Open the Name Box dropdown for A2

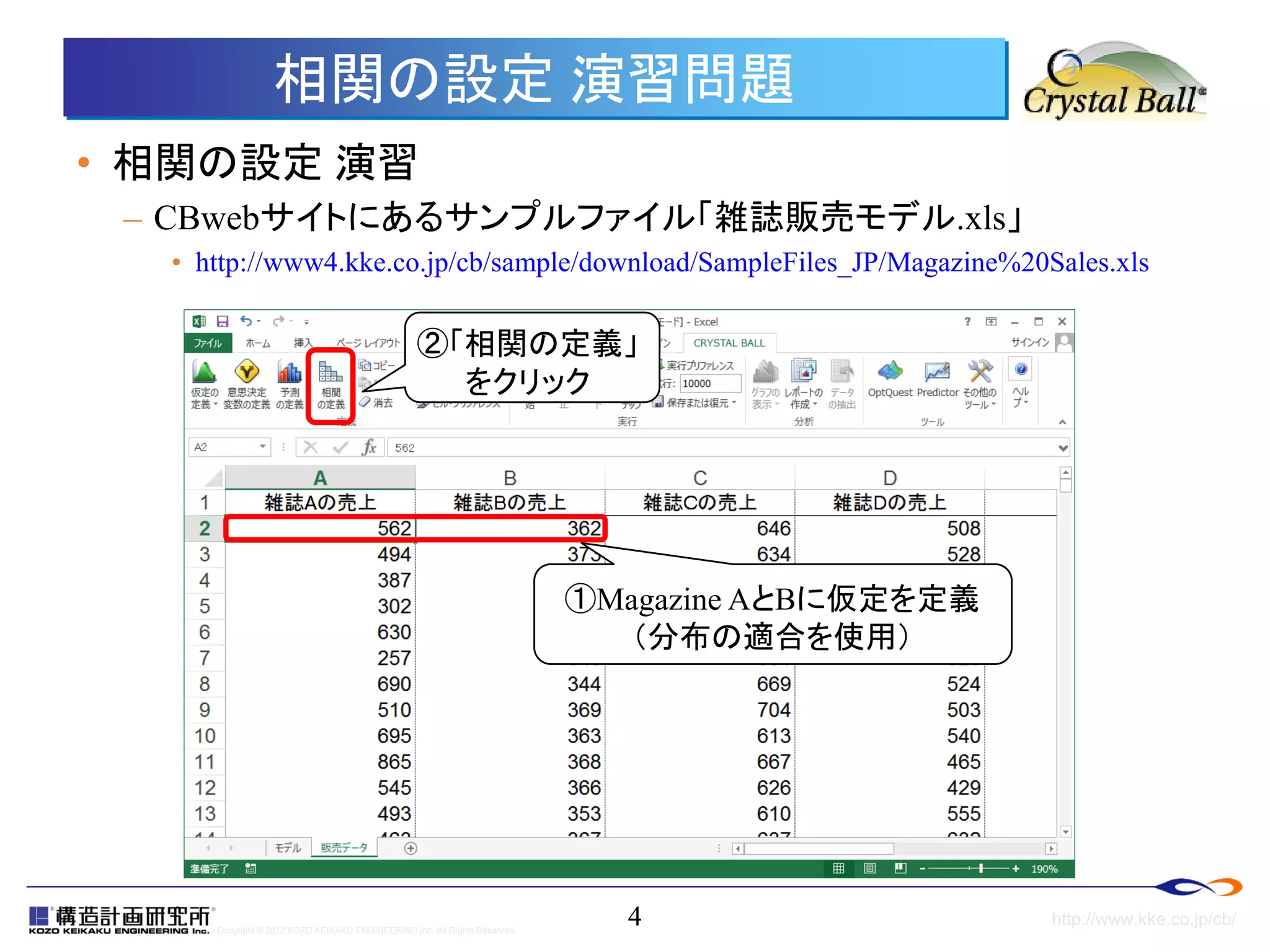(263, 447)
